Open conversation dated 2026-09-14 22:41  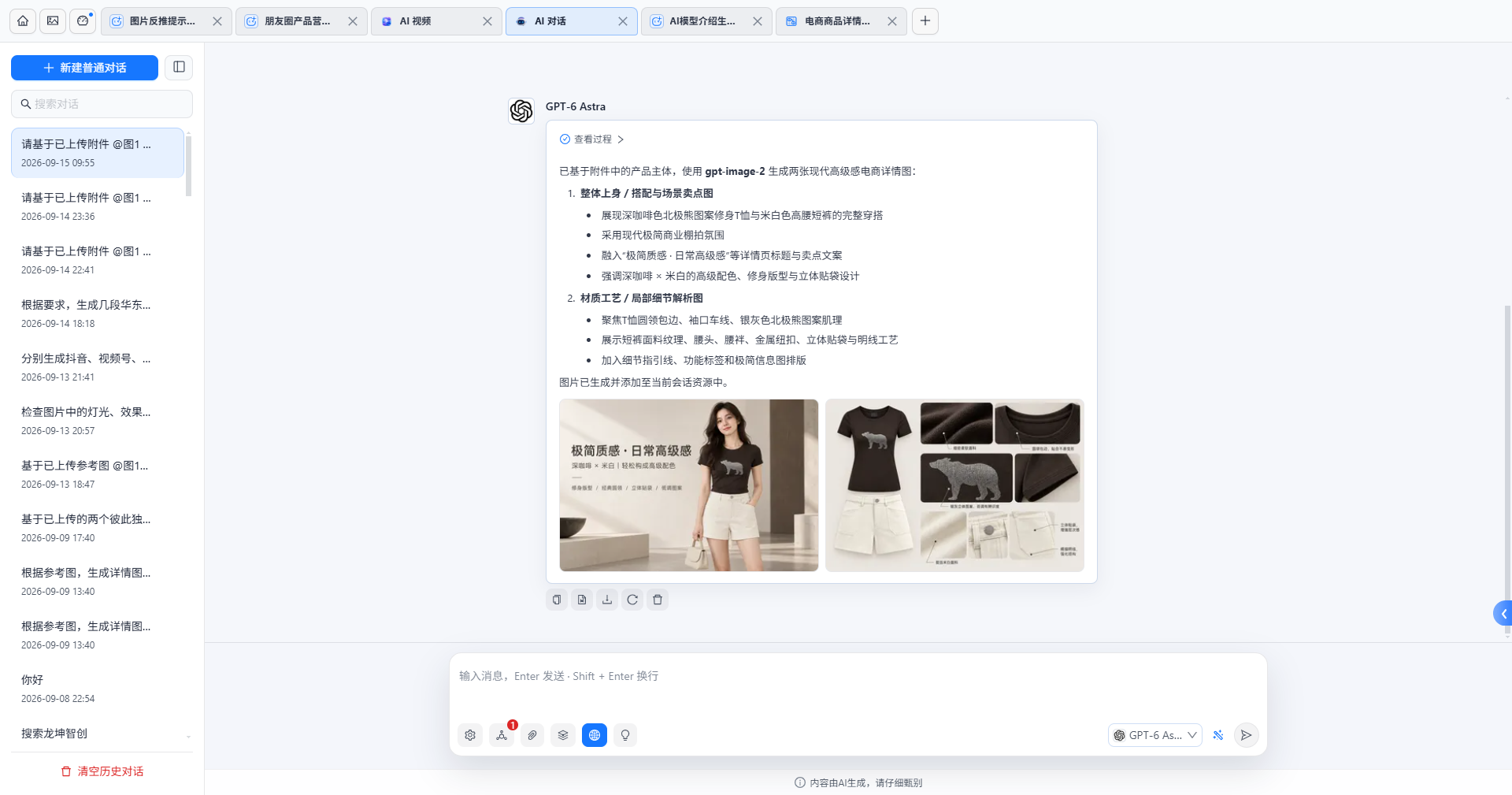point(98,260)
